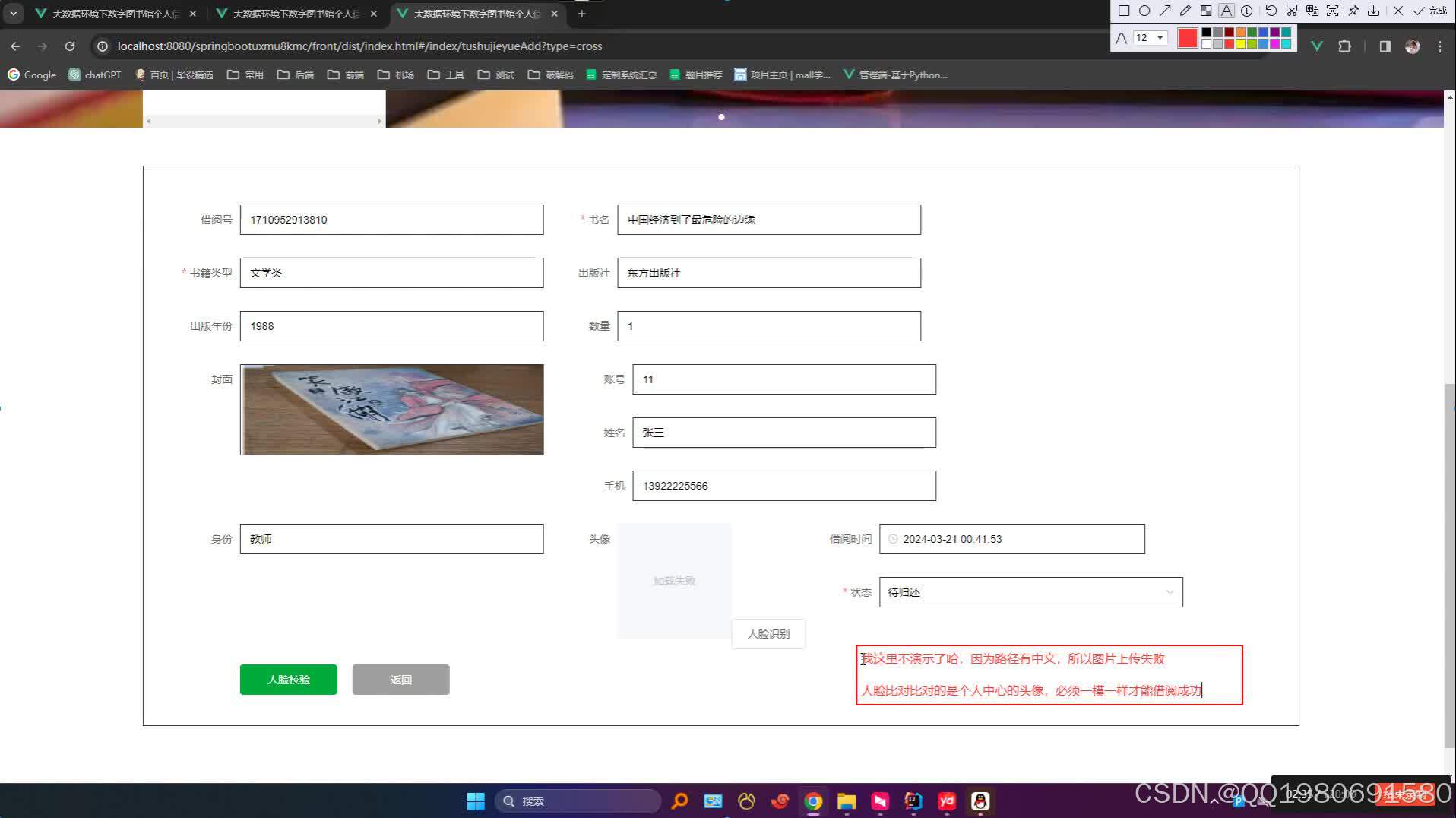Click the 返回 button
This screenshot has width=1456, height=818.
[400, 679]
